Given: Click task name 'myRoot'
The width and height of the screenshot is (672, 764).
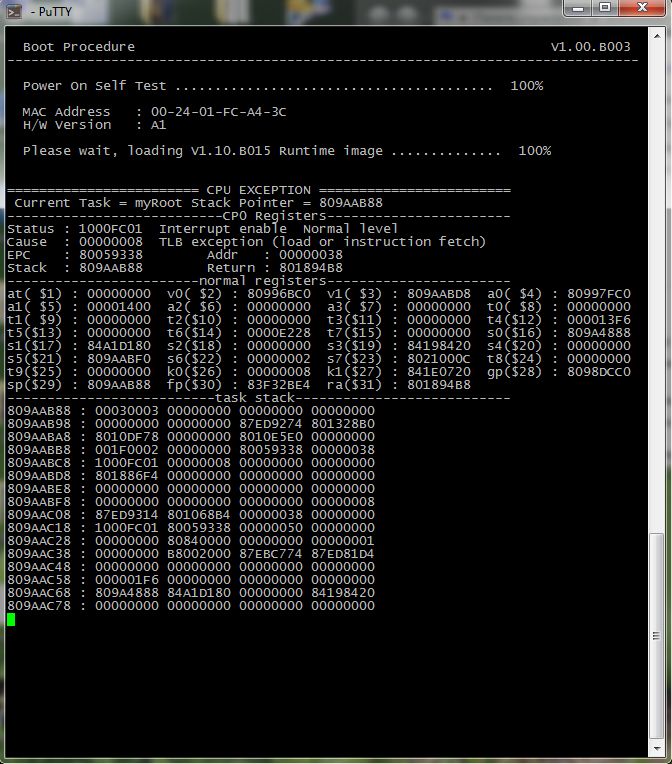Looking at the screenshot, I should click(158, 203).
